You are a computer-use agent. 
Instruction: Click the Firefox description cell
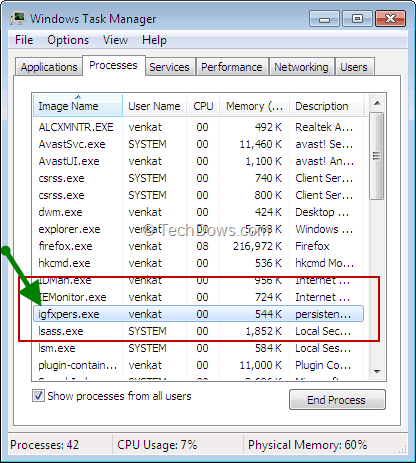point(312,246)
